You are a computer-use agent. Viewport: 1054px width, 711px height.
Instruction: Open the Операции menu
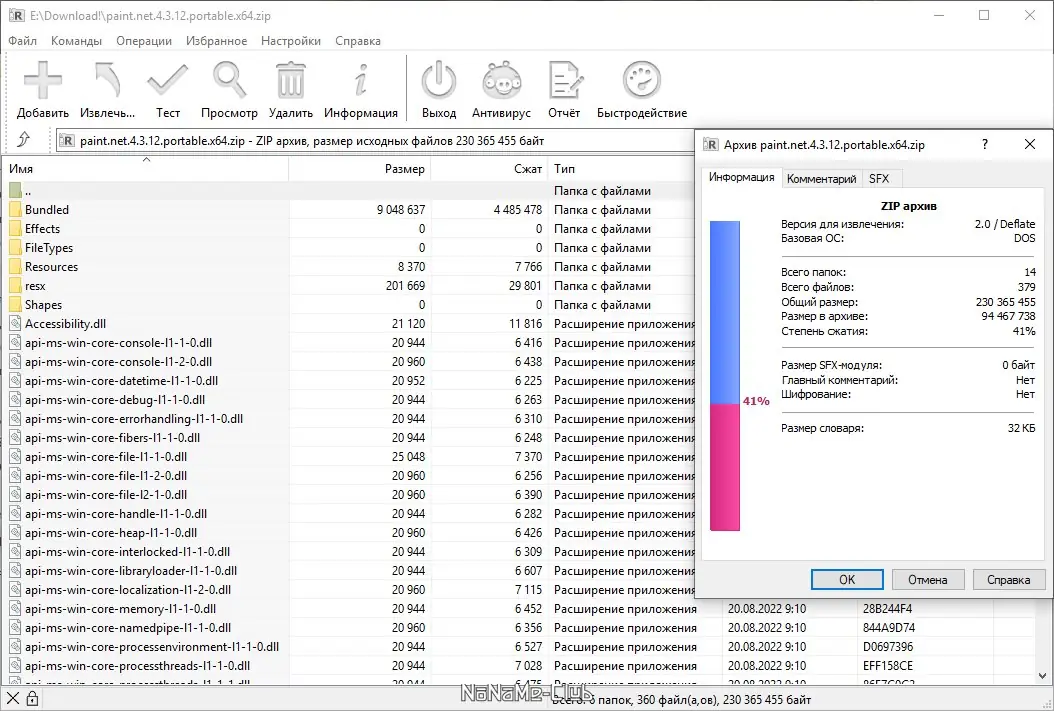[x=144, y=41]
